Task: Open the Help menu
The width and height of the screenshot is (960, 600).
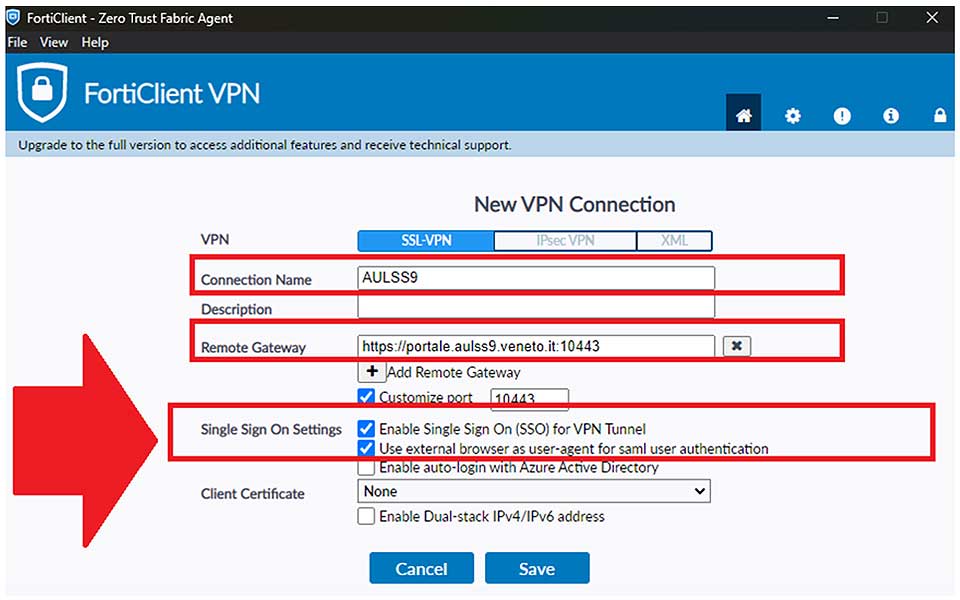Action: pyautogui.click(x=95, y=42)
